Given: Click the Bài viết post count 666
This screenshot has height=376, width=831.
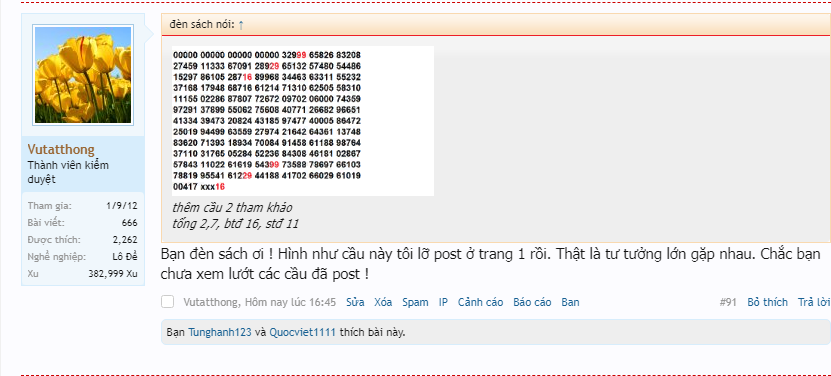Looking at the screenshot, I should point(129,223).
